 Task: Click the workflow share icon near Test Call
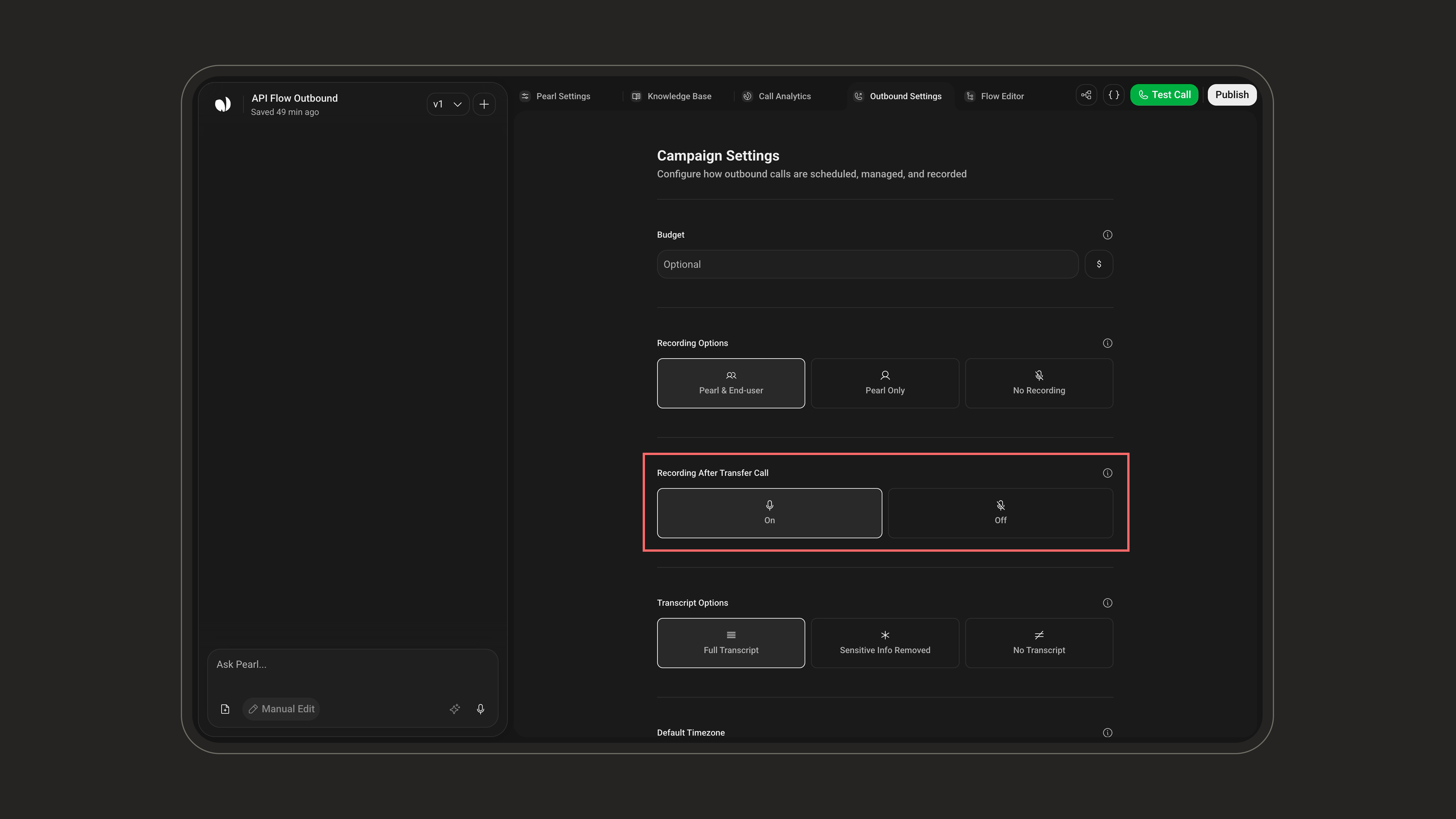[x=1086, y=95]
